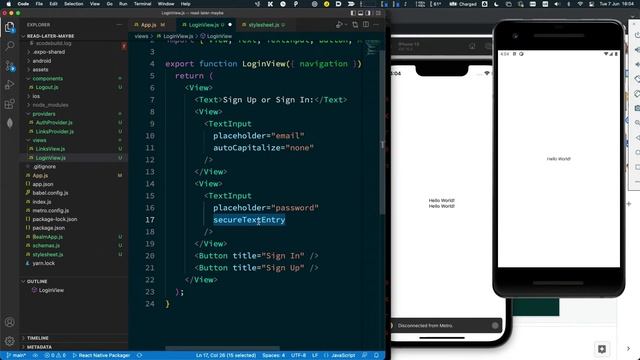Click the notifications bell in status bar
The height and width of the screenshot is (360, 640).
pyautogui.click(x=376, y=356)
